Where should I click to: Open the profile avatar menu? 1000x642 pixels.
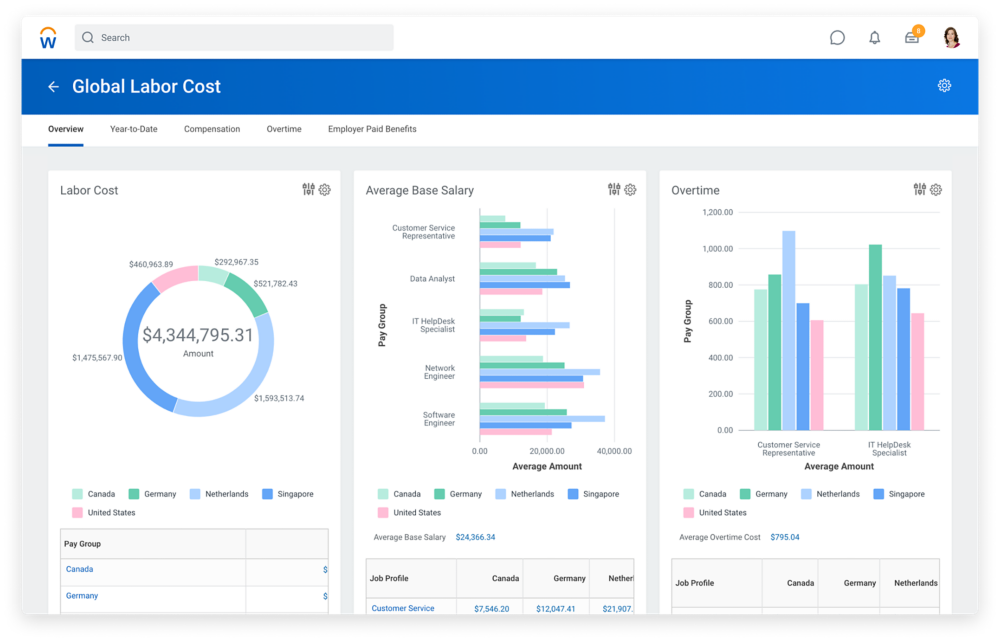[948, 37]
